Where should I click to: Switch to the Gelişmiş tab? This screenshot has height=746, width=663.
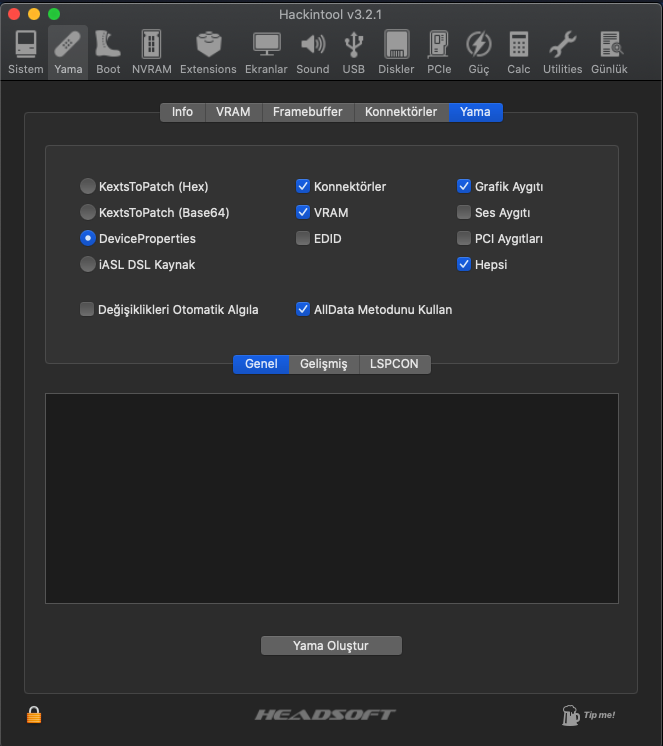(x=323, y=364)
